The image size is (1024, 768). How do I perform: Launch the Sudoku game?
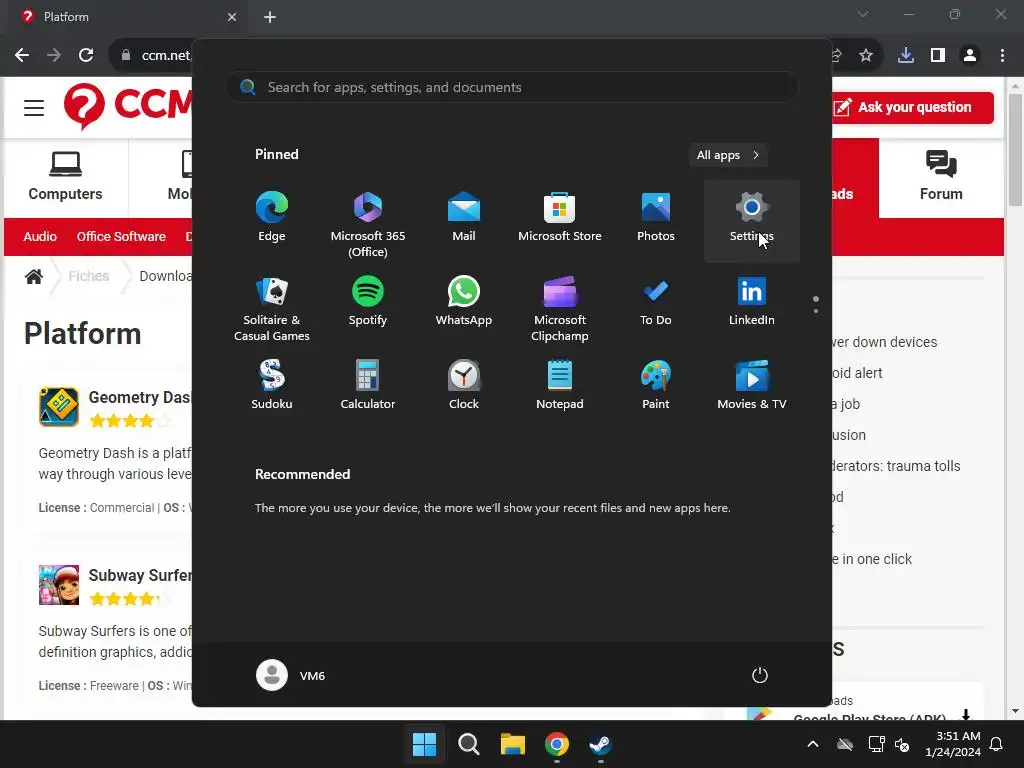(272, 385)
